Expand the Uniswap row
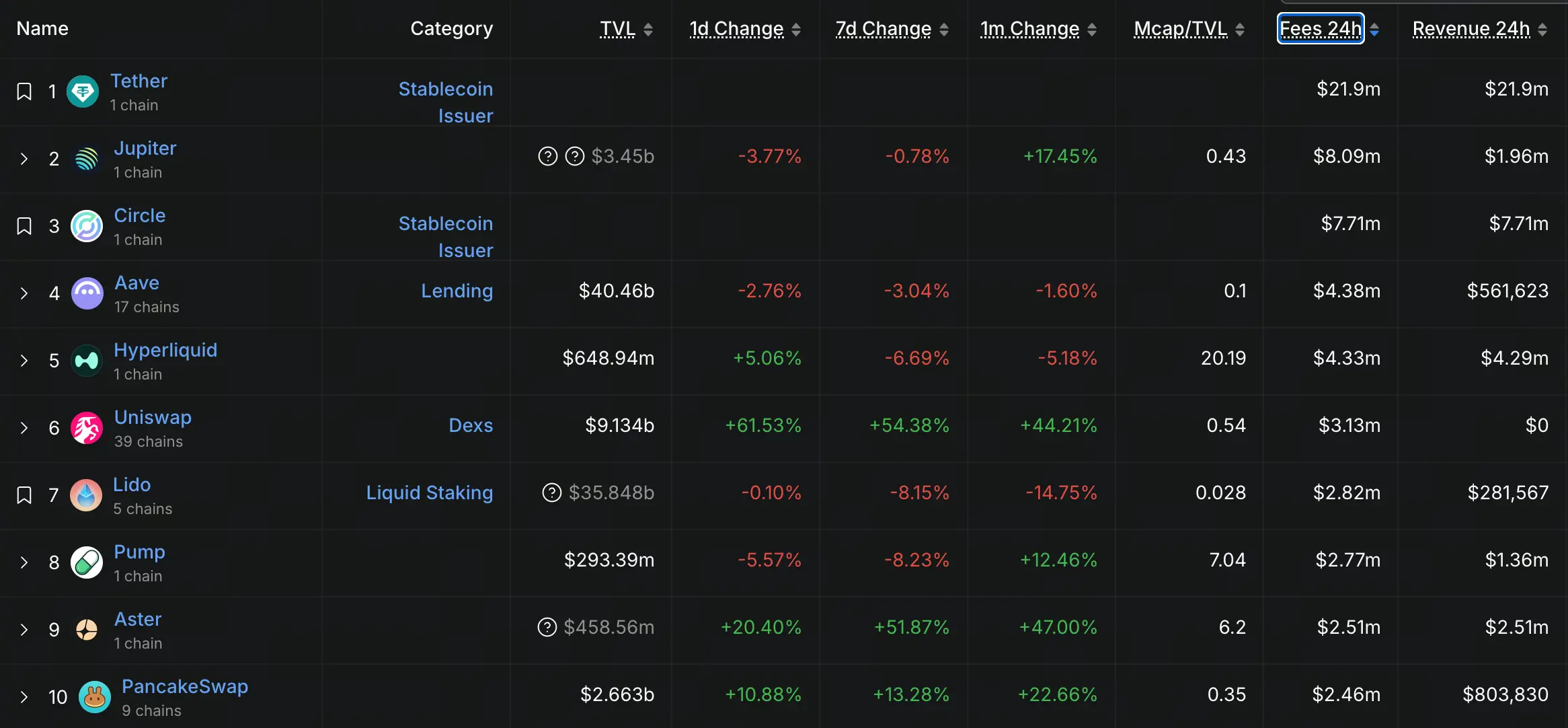1568x728 pixels. [x=24, y=428]
